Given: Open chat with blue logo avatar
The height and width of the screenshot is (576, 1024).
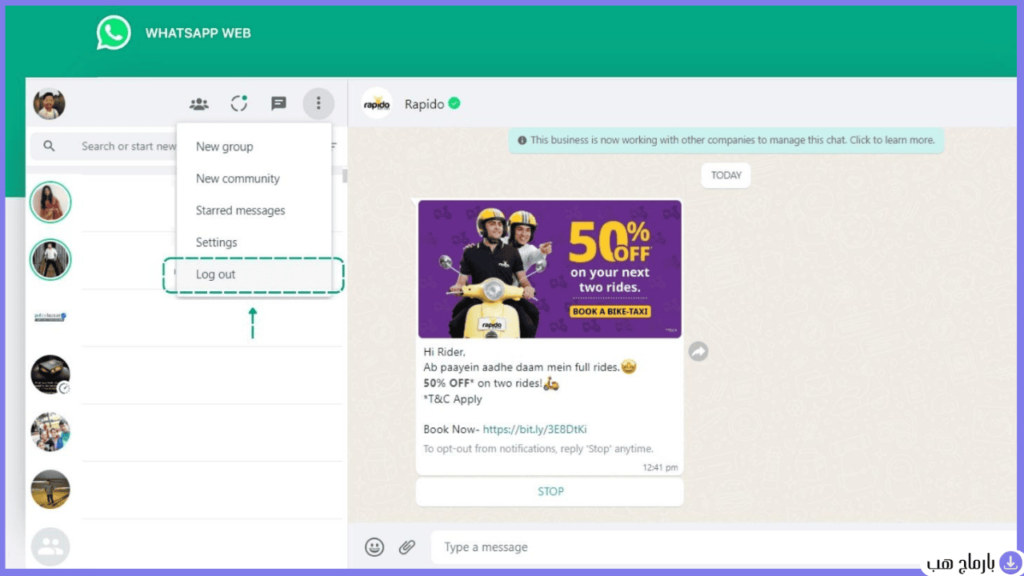Looking at the screenshot, I should tap(50, 317).
